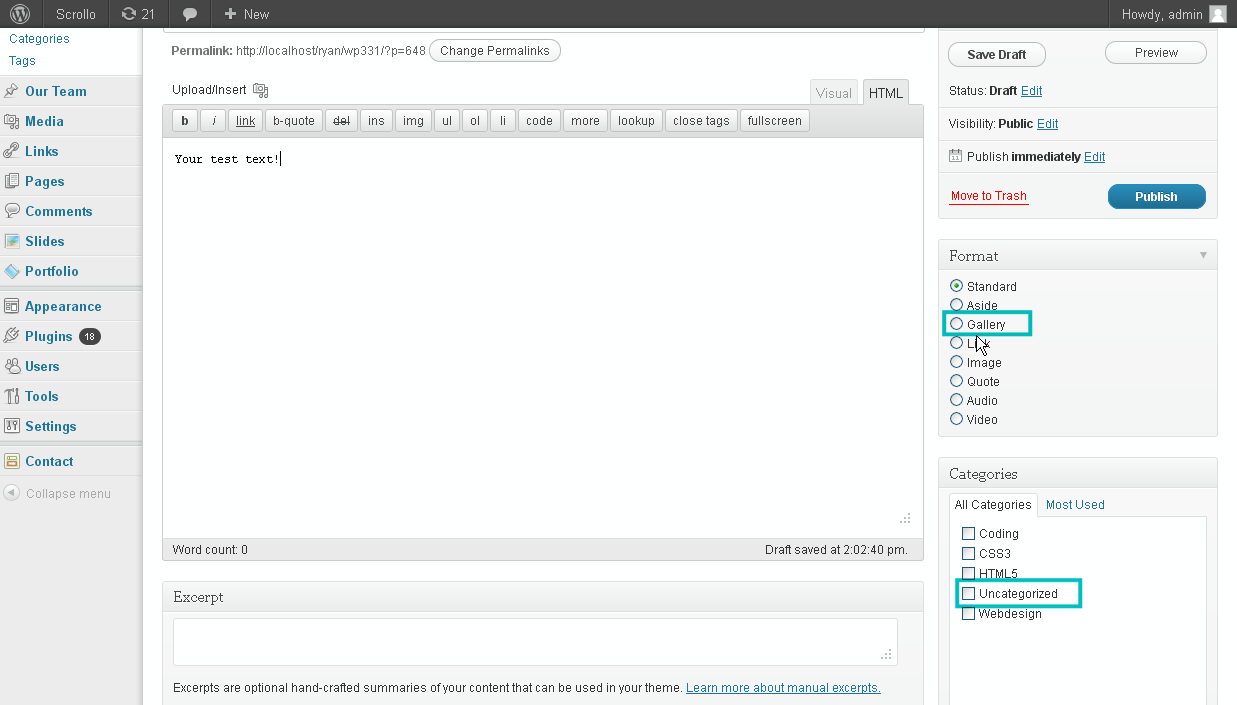Click the WordPress logo icon
The width and height of the screenshot is (1237, 705).
[20, 14]
